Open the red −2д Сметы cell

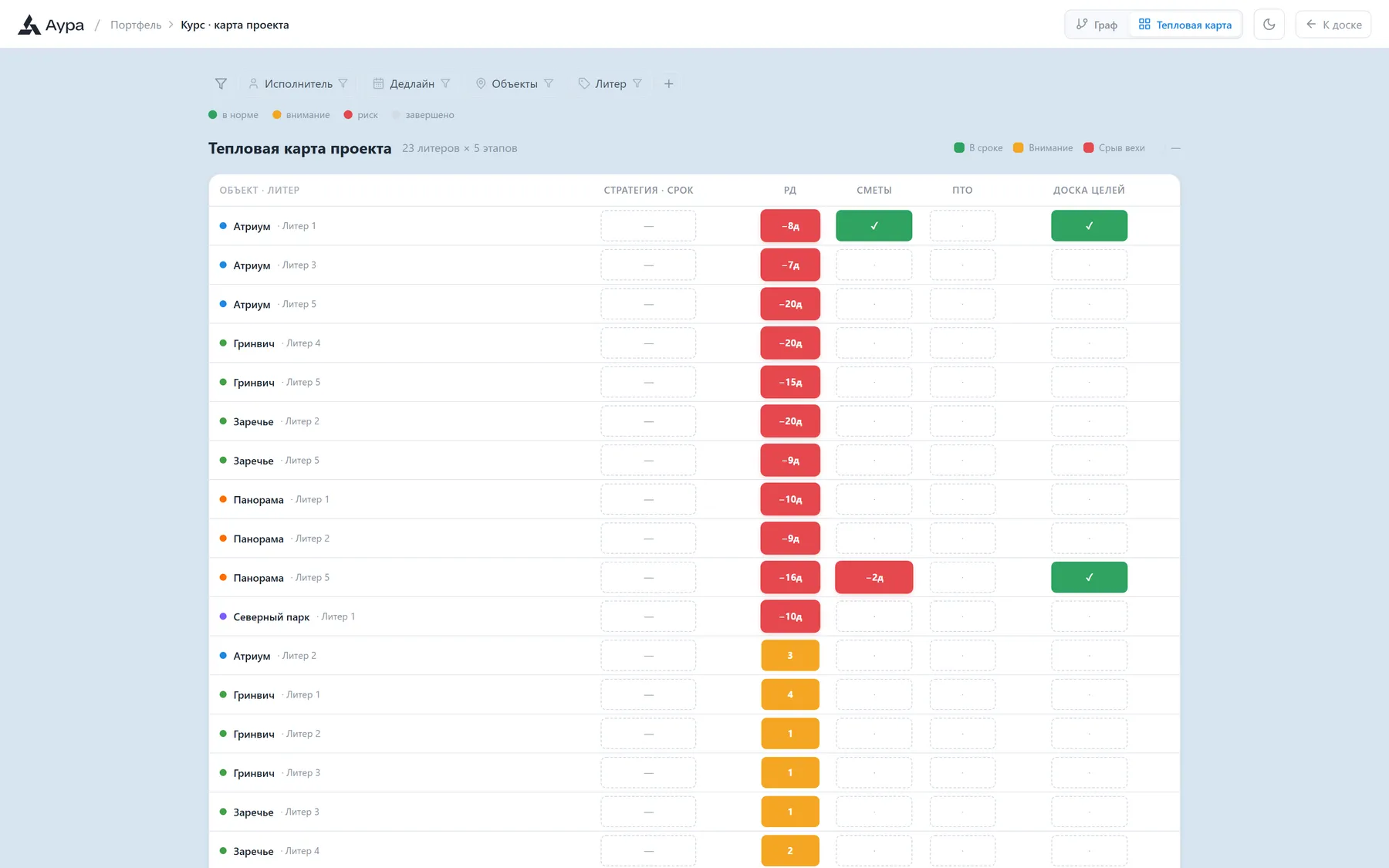tap(874, 577)
